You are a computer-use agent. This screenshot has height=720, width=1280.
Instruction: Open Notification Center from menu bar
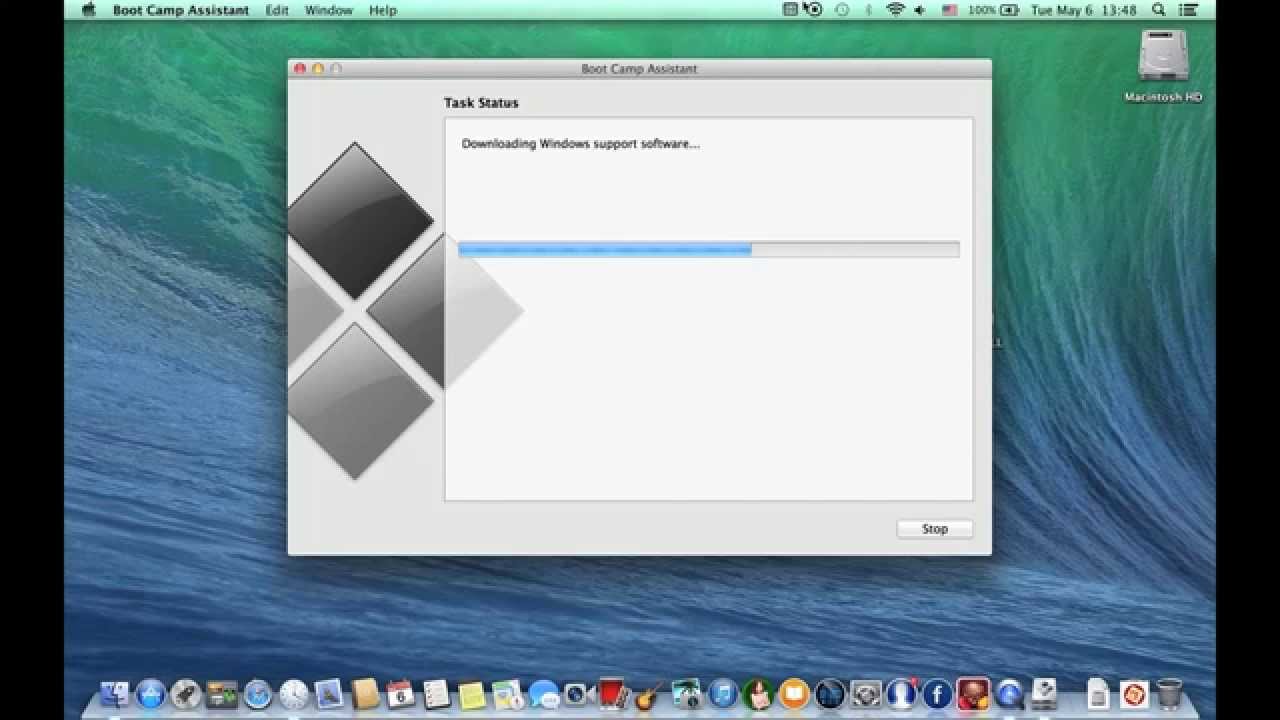tap(1190, 10)
